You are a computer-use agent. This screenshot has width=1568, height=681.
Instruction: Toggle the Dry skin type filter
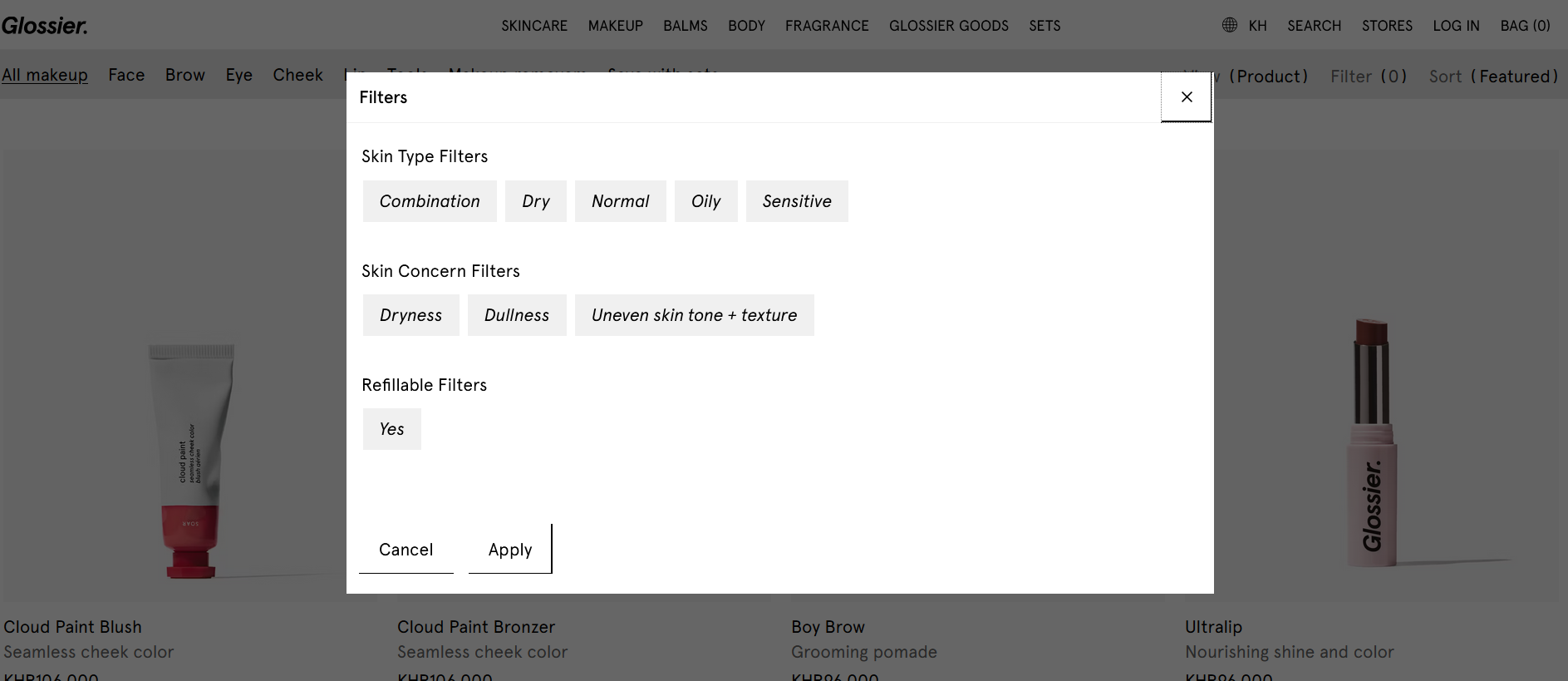(x=536, y=201)
